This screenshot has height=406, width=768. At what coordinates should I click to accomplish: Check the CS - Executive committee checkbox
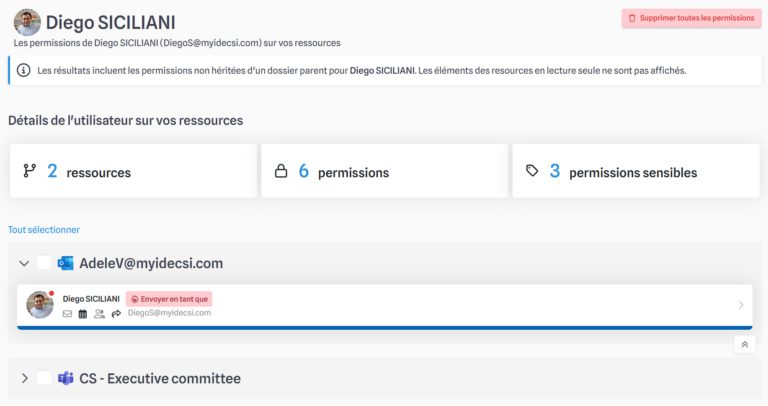pyautogui.click(x=44, y=378)
